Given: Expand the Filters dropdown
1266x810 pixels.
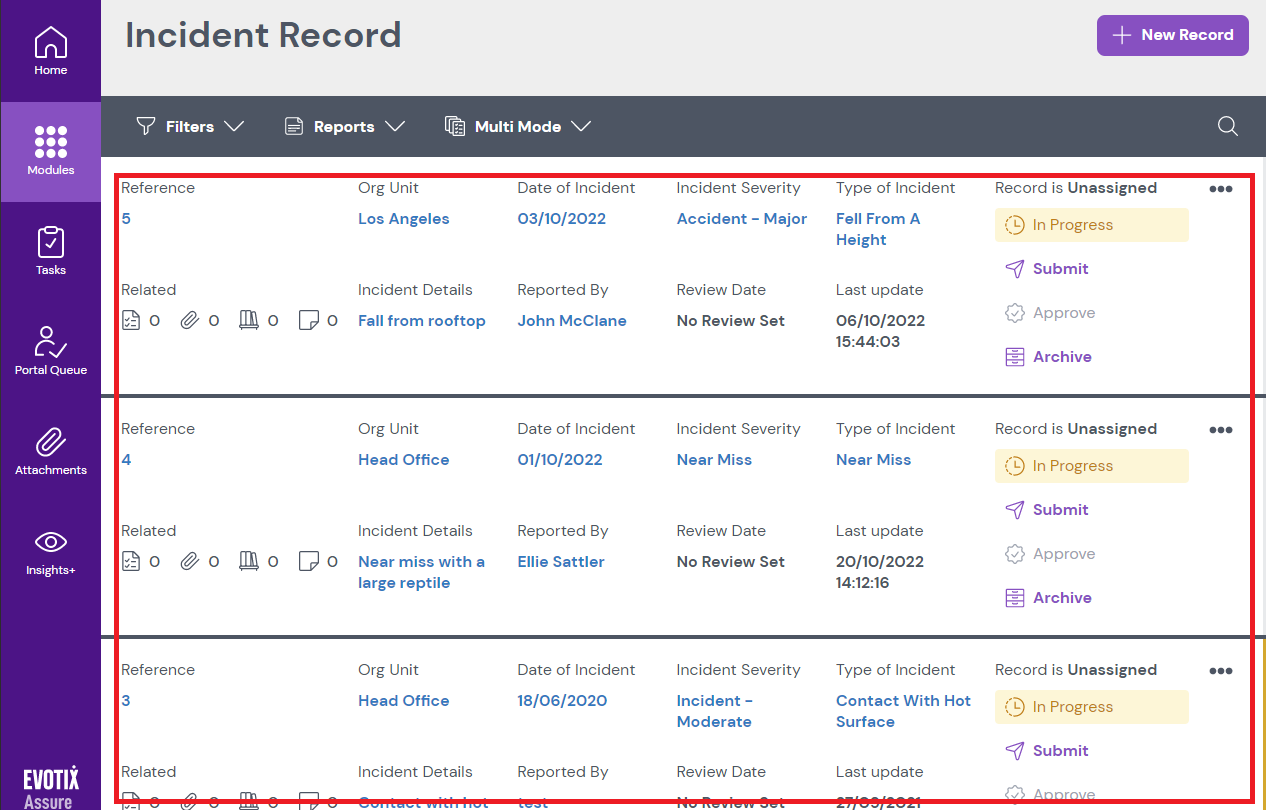Looking at the screenshot, I should point(190,126).
